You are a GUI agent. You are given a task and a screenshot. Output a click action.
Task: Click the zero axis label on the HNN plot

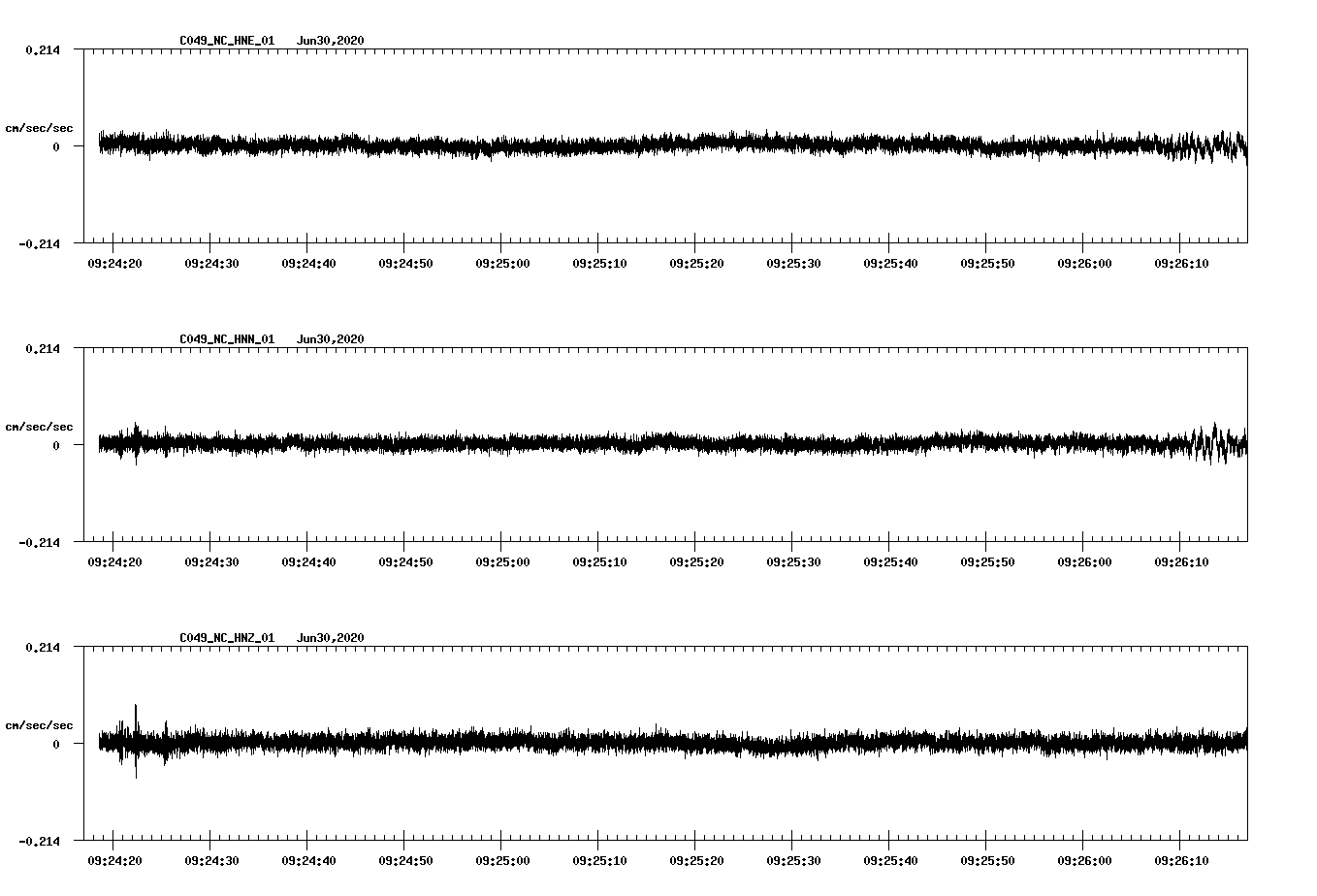pyautogui.click(x=56, y=445)
